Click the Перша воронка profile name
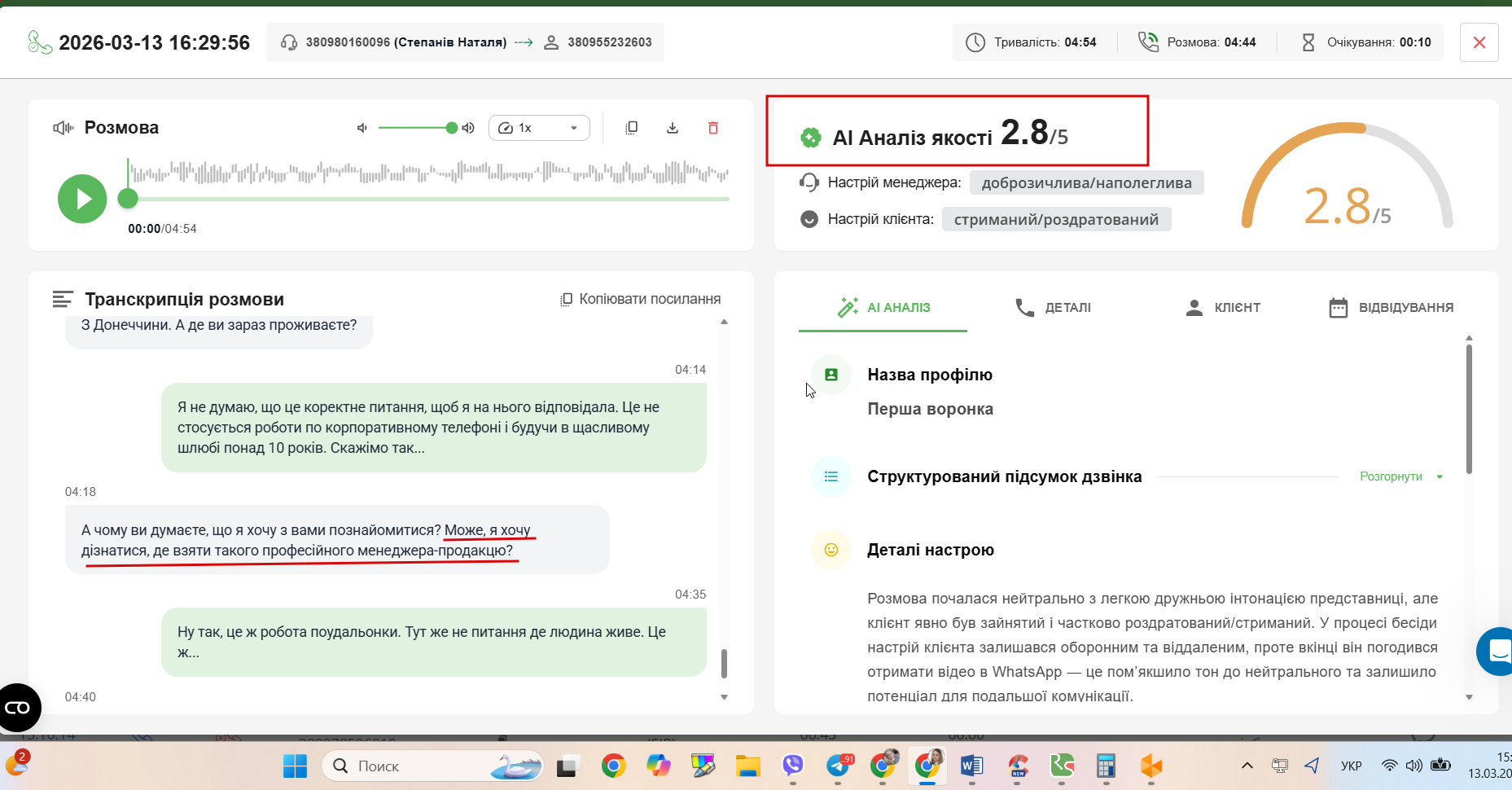 pyautogui.click(x=930, y=409)
